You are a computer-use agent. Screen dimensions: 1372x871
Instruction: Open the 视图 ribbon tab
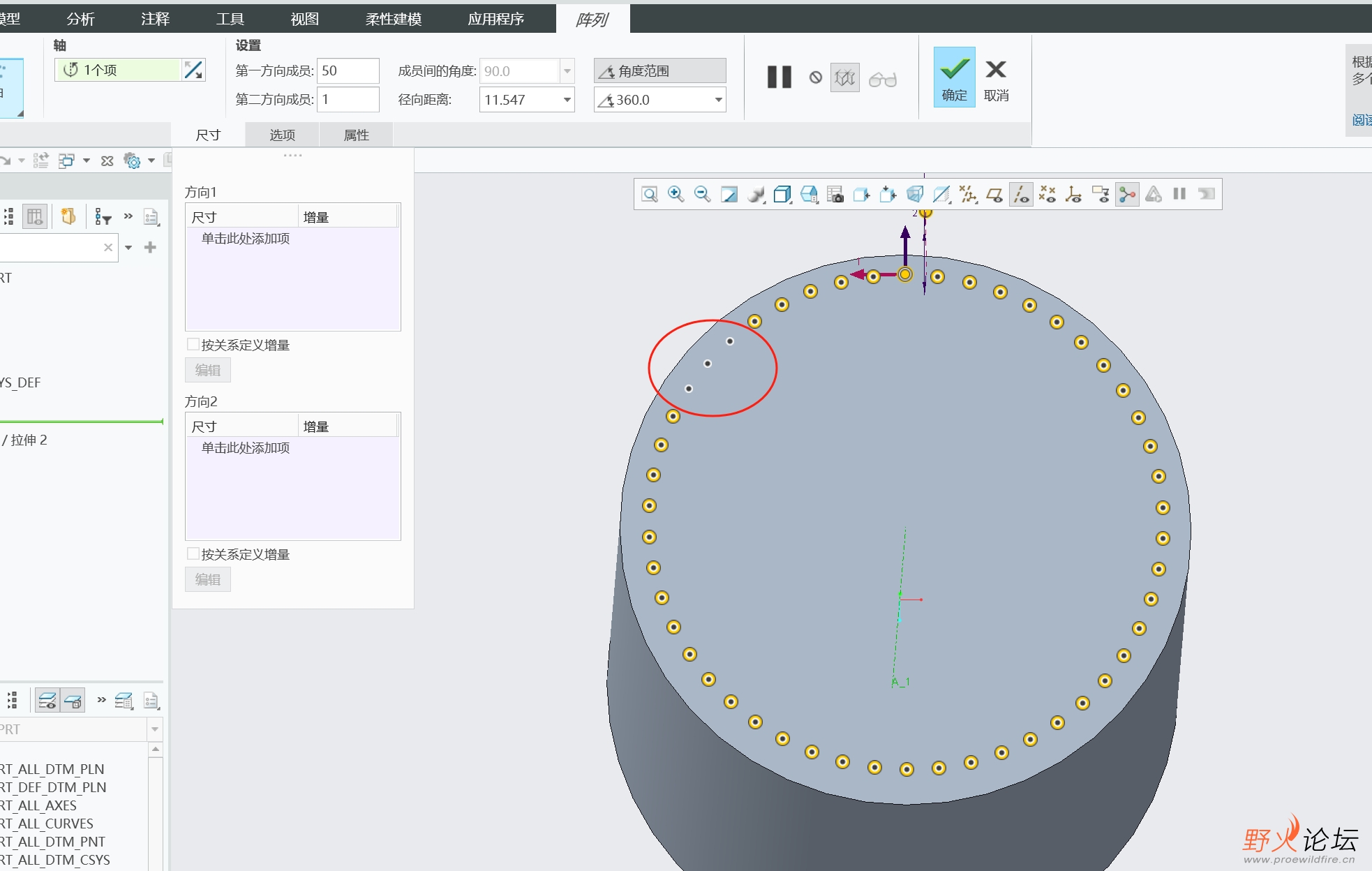coord(304,19)
